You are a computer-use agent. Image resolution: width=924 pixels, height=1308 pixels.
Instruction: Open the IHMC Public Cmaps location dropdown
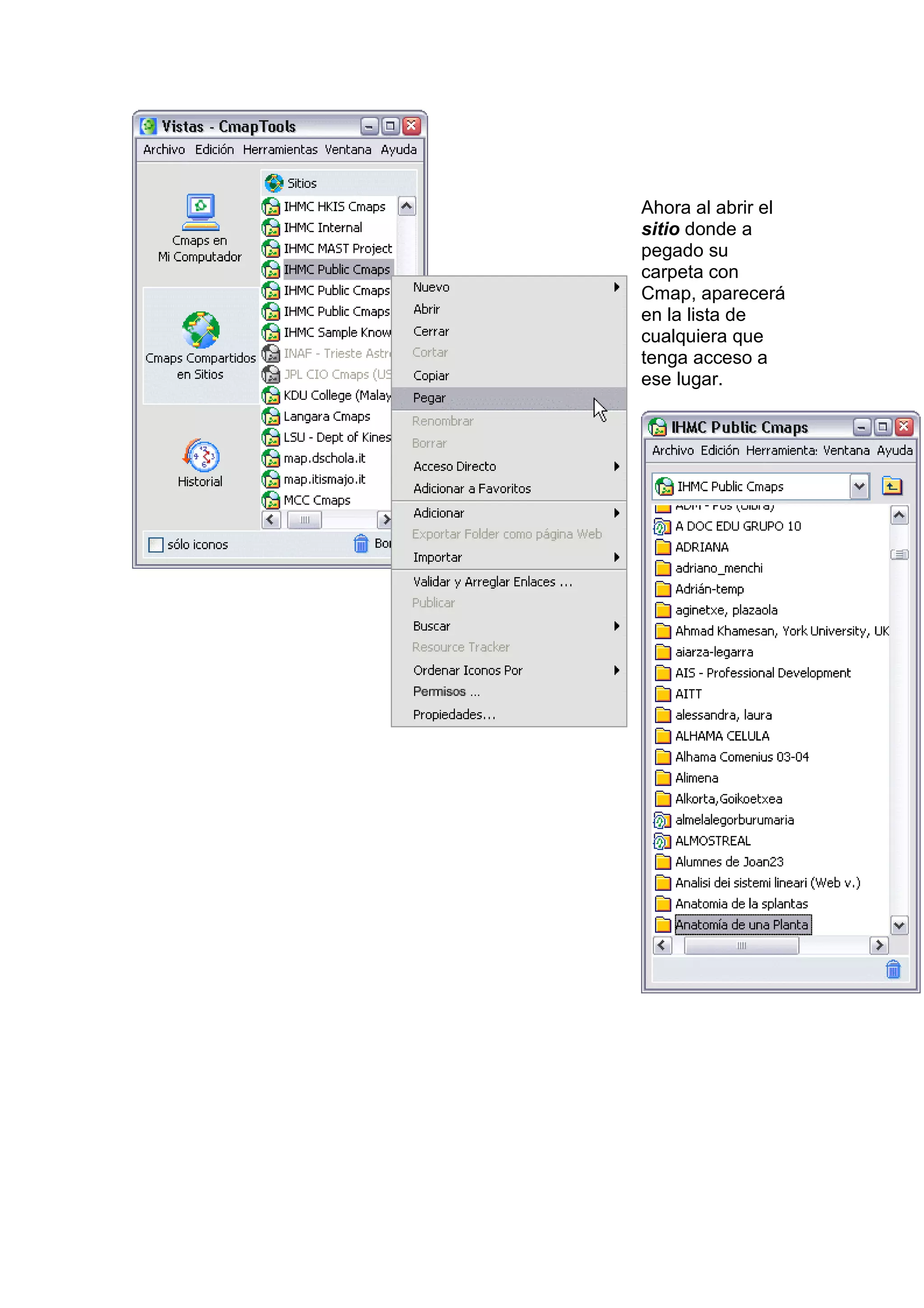click(x=859, y=487)
